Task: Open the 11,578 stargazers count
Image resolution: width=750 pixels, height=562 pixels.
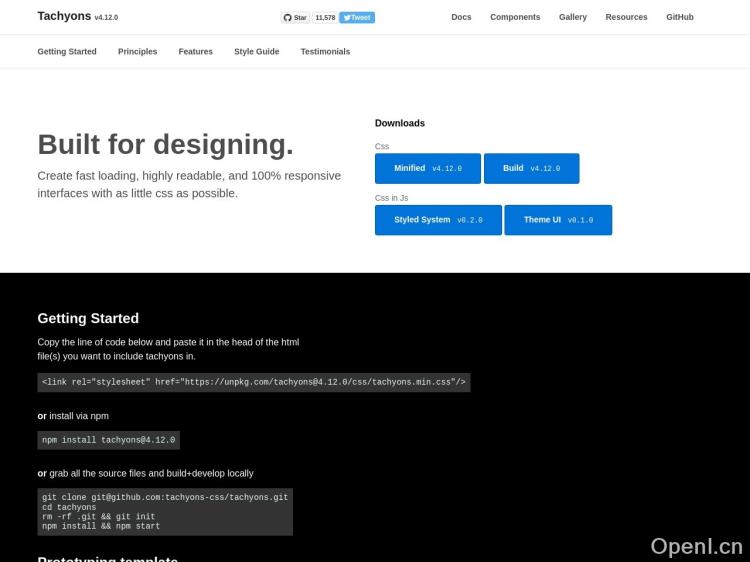Action: pyautogui.click(x=325, y=18)
